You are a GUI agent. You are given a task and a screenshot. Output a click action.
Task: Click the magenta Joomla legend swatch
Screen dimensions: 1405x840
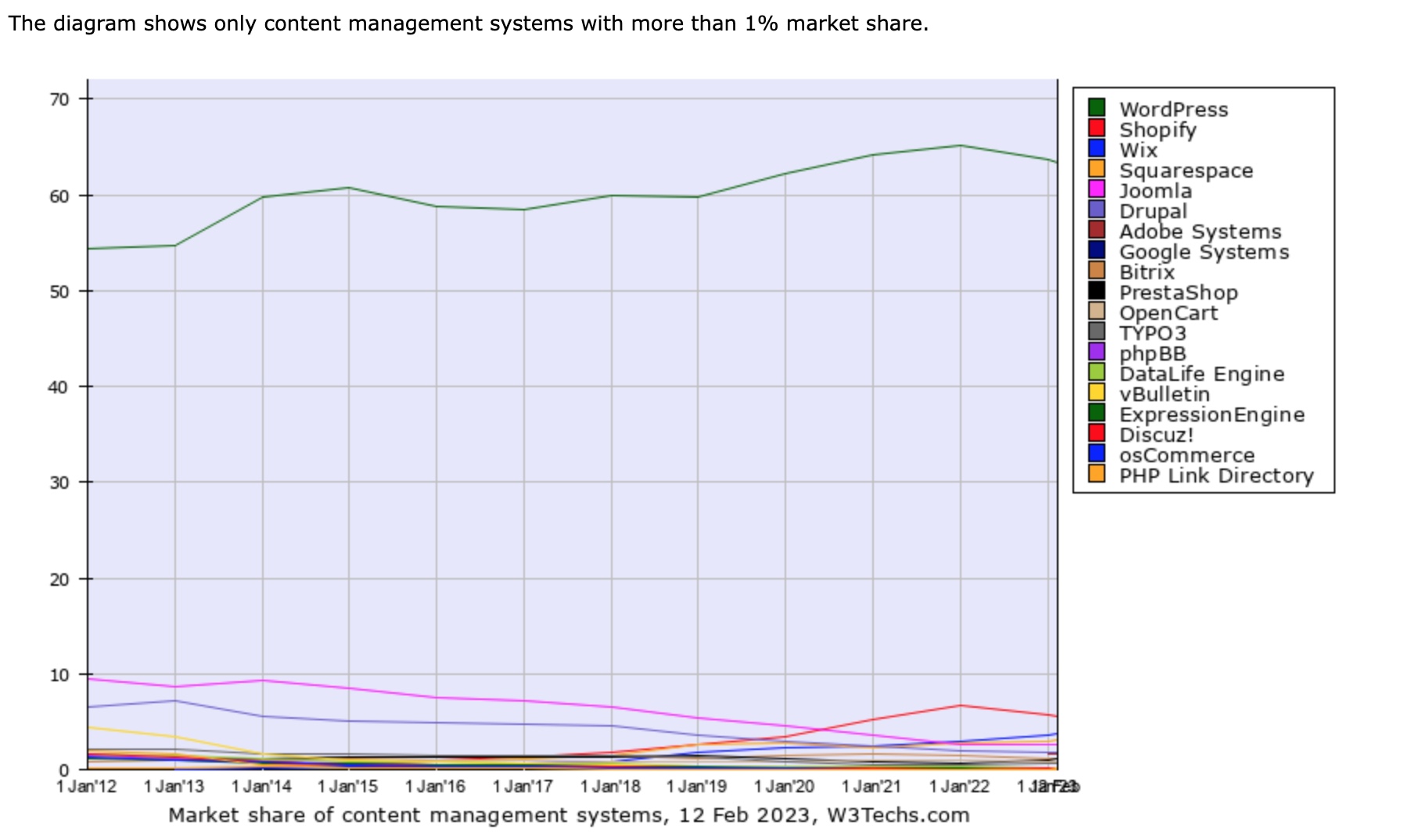(1096, 188)
